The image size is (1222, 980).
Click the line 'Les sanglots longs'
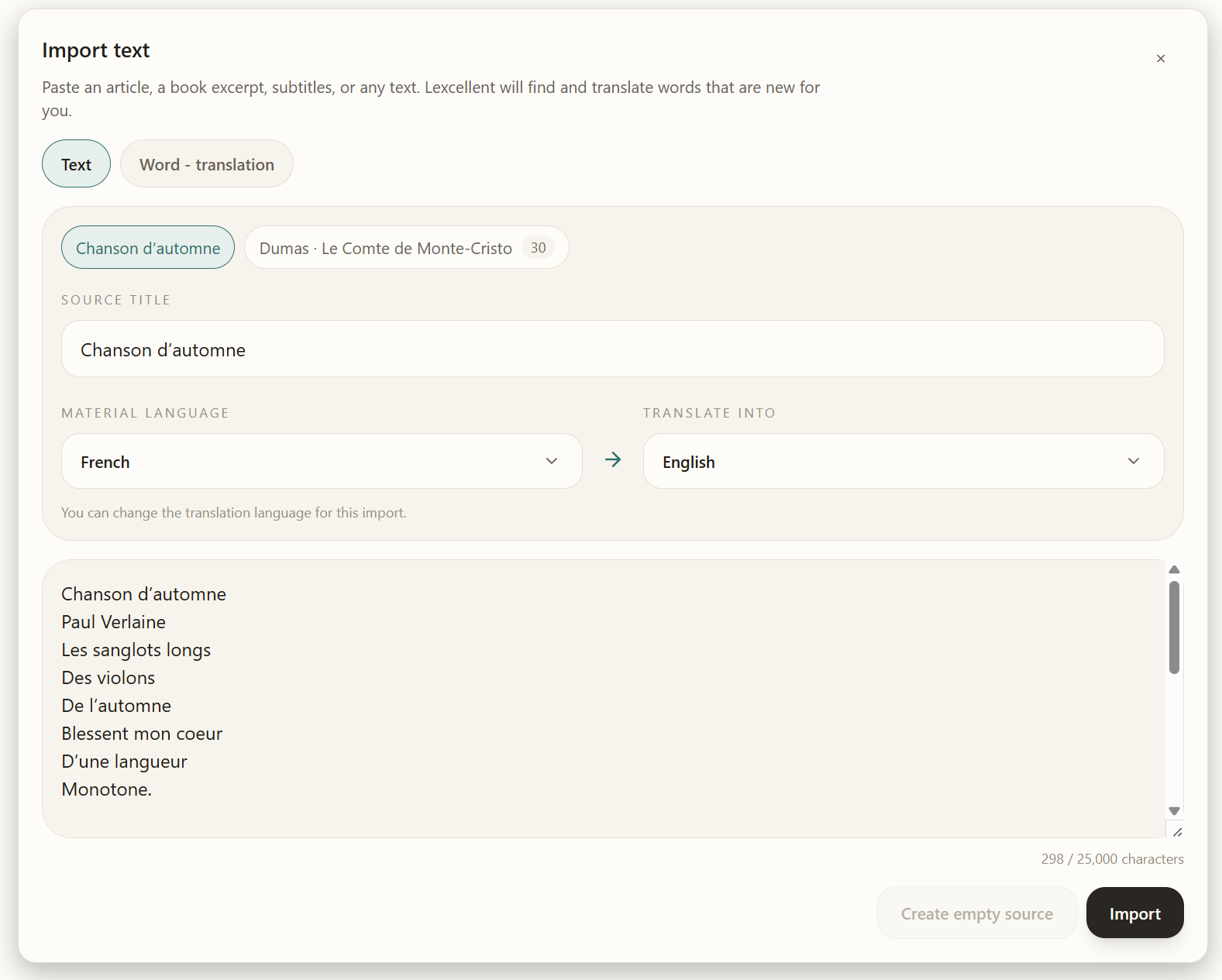click(136, 650)
